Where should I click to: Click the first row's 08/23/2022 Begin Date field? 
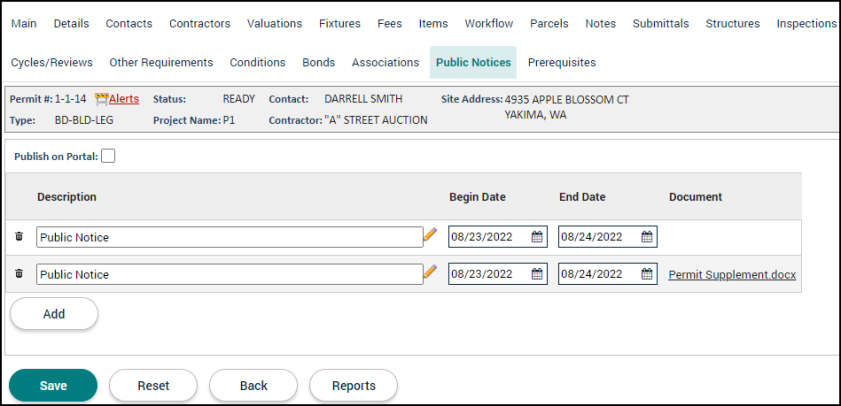498,237
